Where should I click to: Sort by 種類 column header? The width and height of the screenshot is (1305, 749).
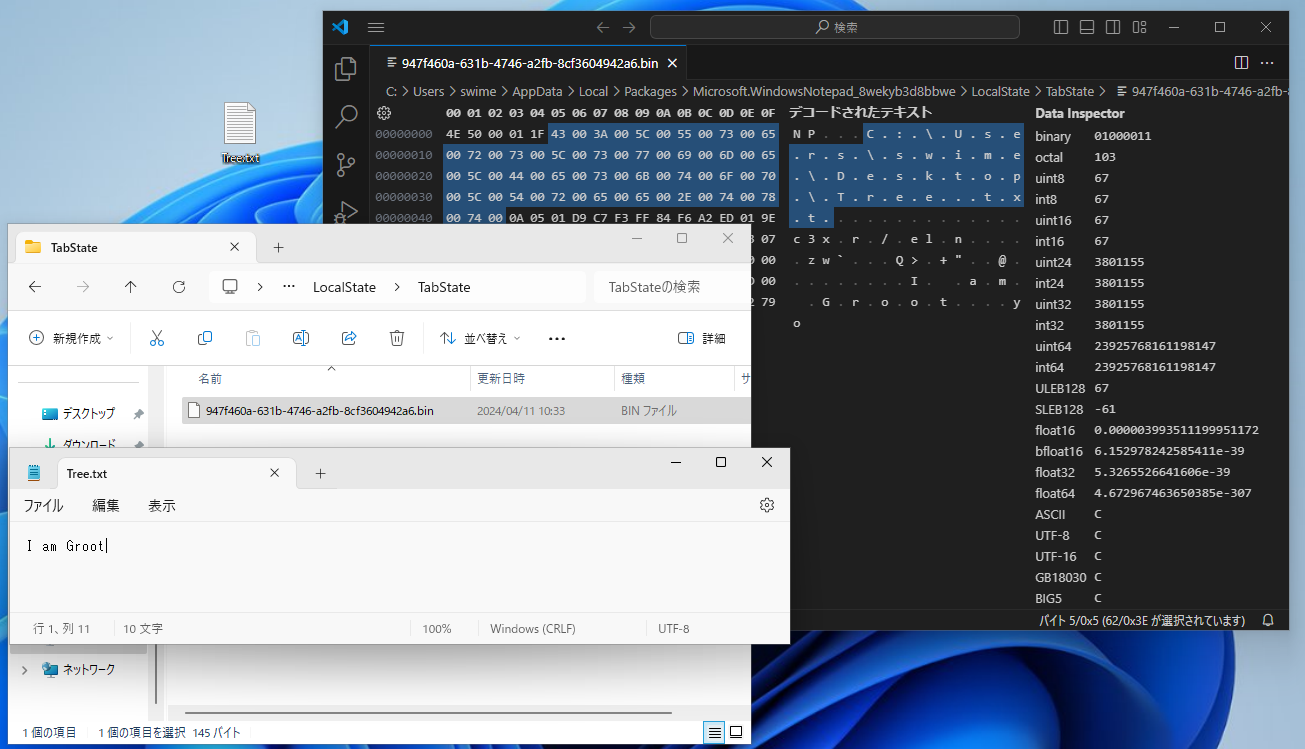point(633,379)
